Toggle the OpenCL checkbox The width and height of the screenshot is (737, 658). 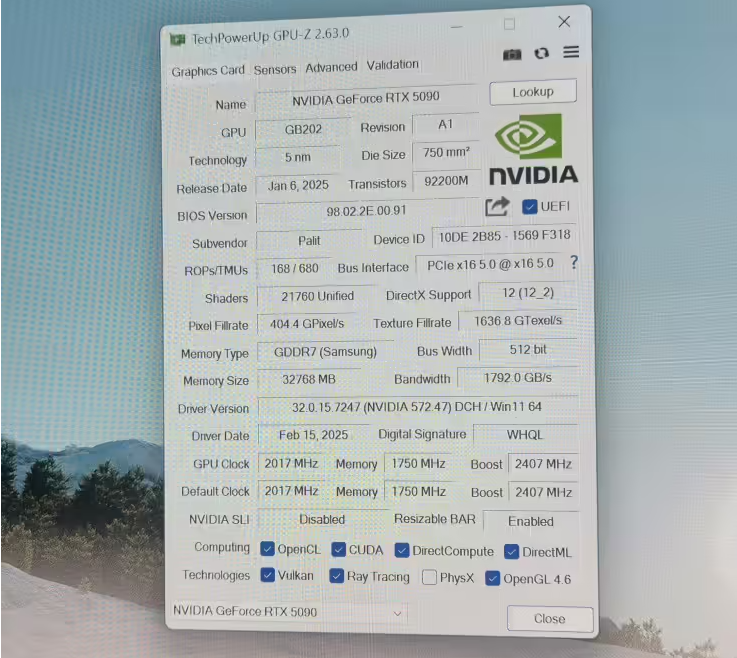267,548
